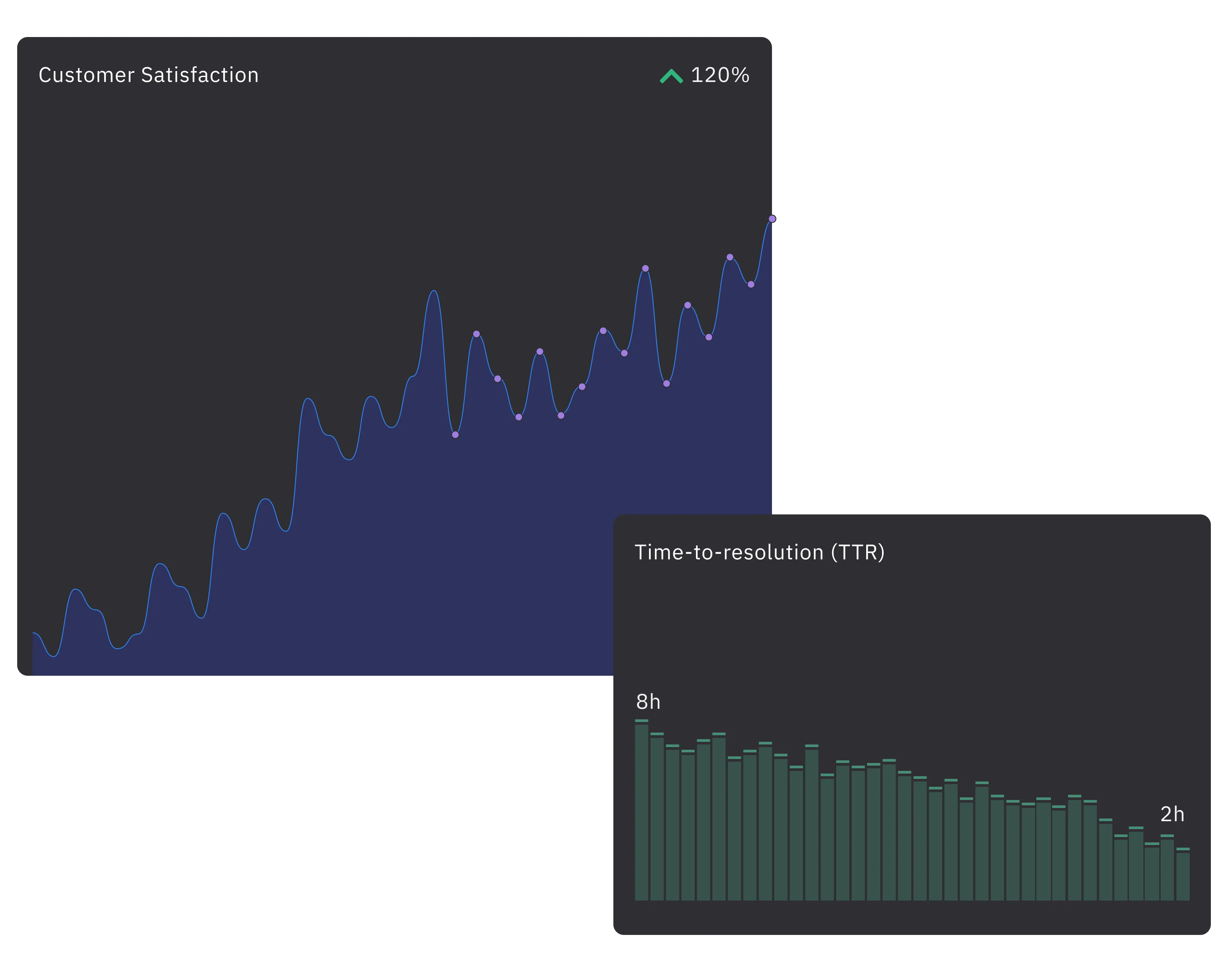Click the 120% satisfaction increase value

click(x=720, y=75)
